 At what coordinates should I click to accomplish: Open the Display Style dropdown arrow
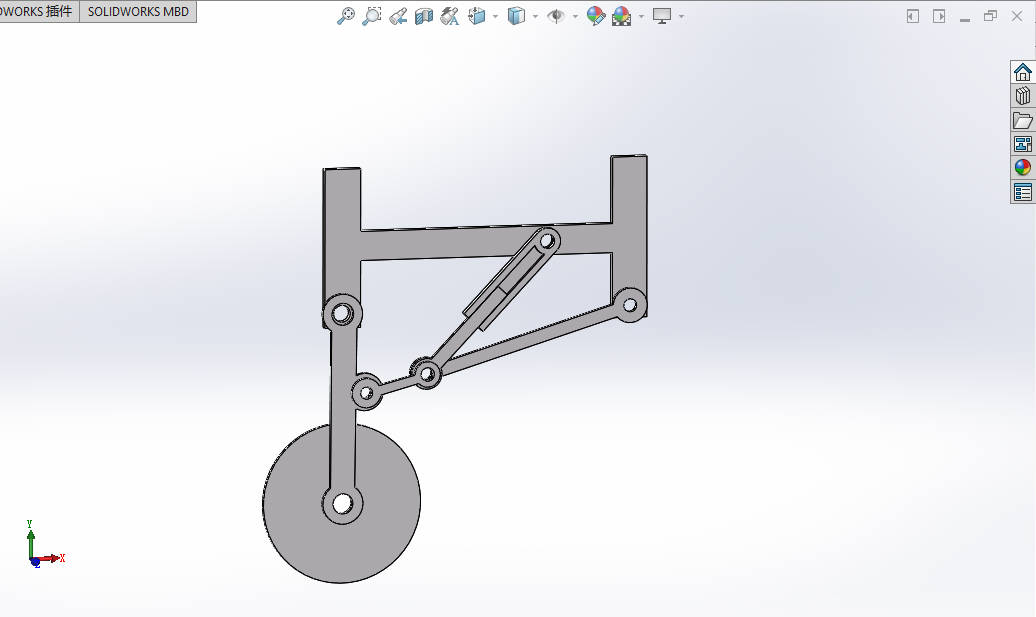(535, 17)
